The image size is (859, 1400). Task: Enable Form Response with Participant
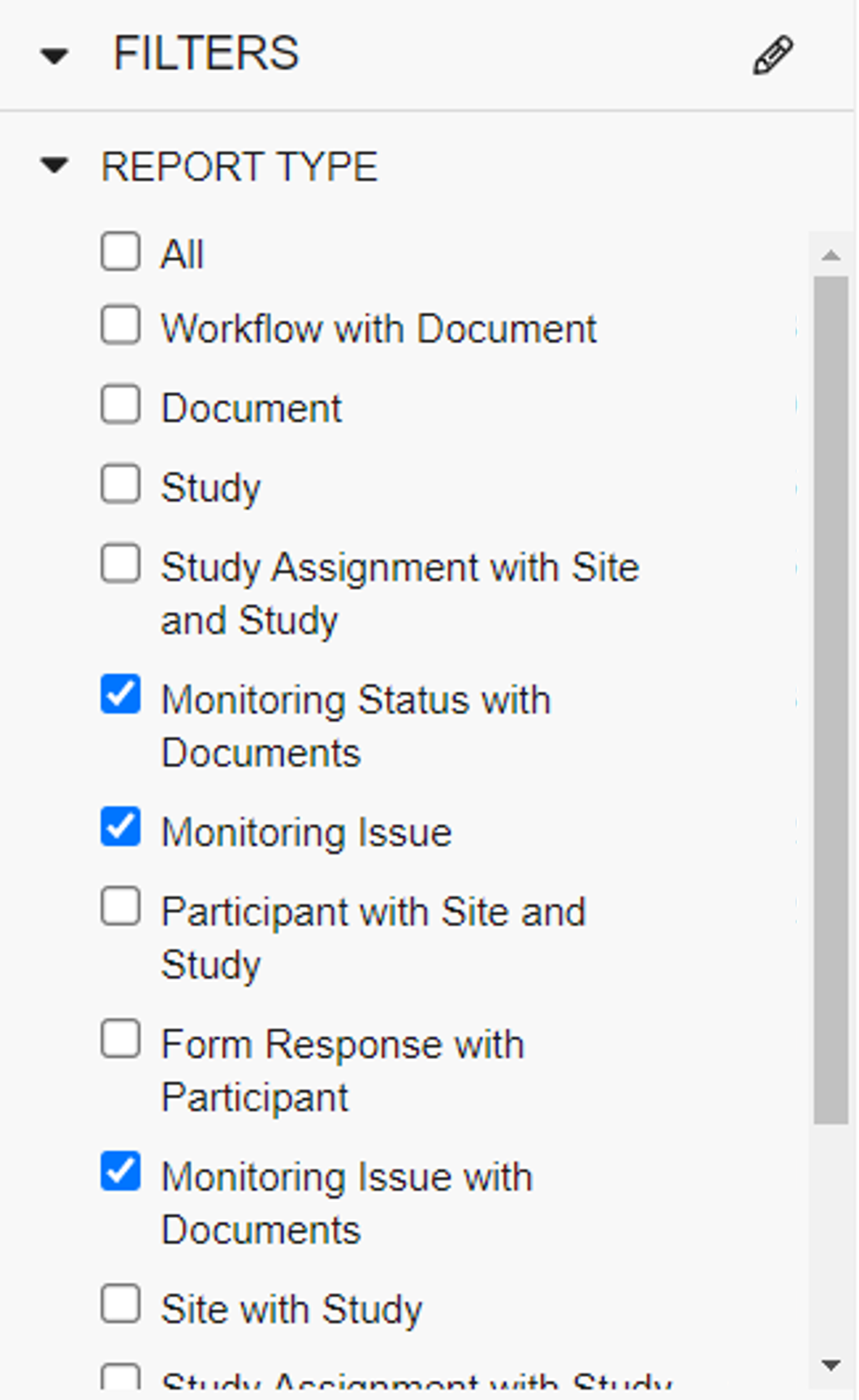(x=120, y=1040)
